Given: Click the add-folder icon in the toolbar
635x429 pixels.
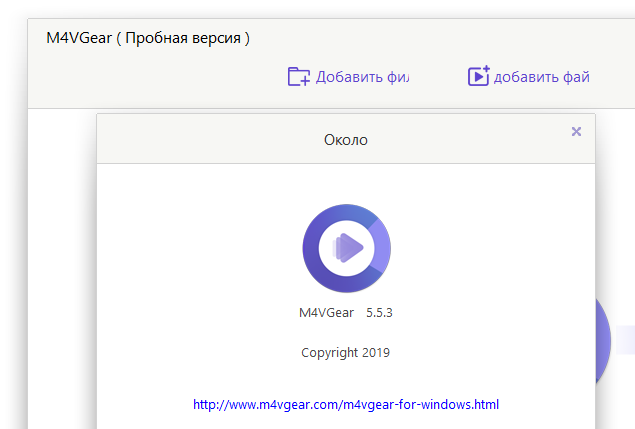Looking at the screenshot, I should click(x=299, y=76).
